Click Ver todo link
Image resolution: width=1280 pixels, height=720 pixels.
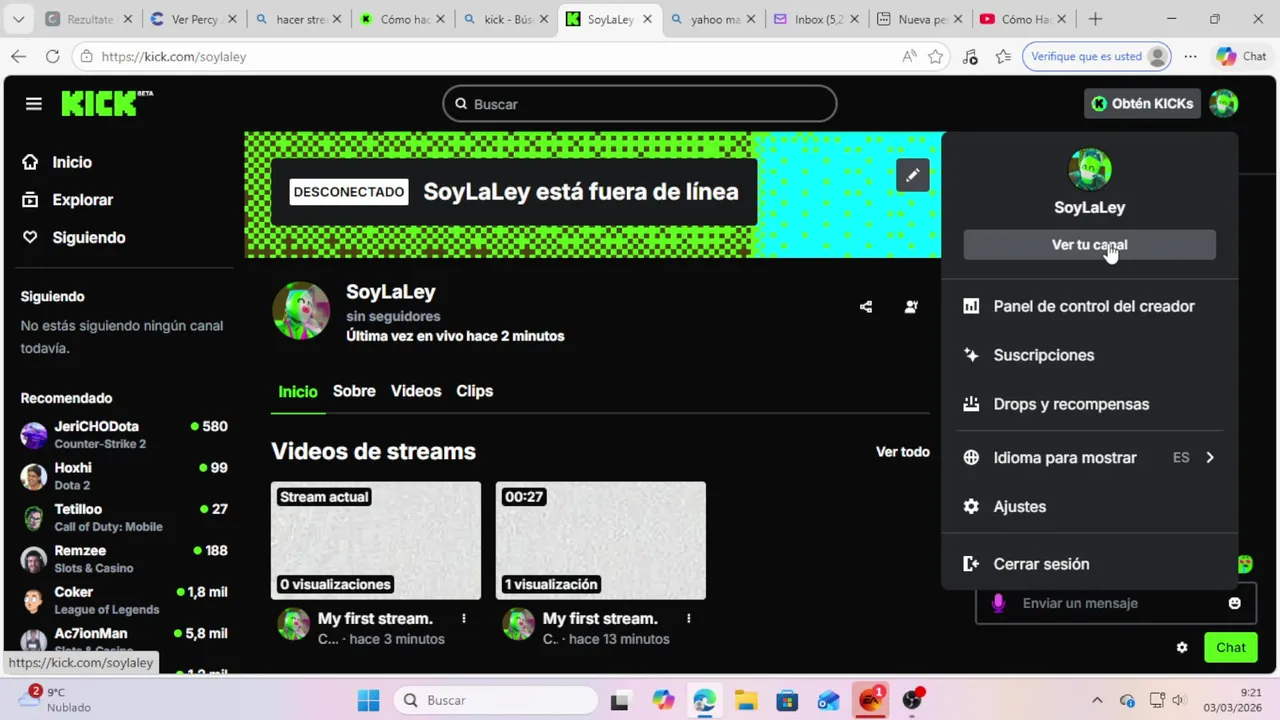[x=903, y=452]
